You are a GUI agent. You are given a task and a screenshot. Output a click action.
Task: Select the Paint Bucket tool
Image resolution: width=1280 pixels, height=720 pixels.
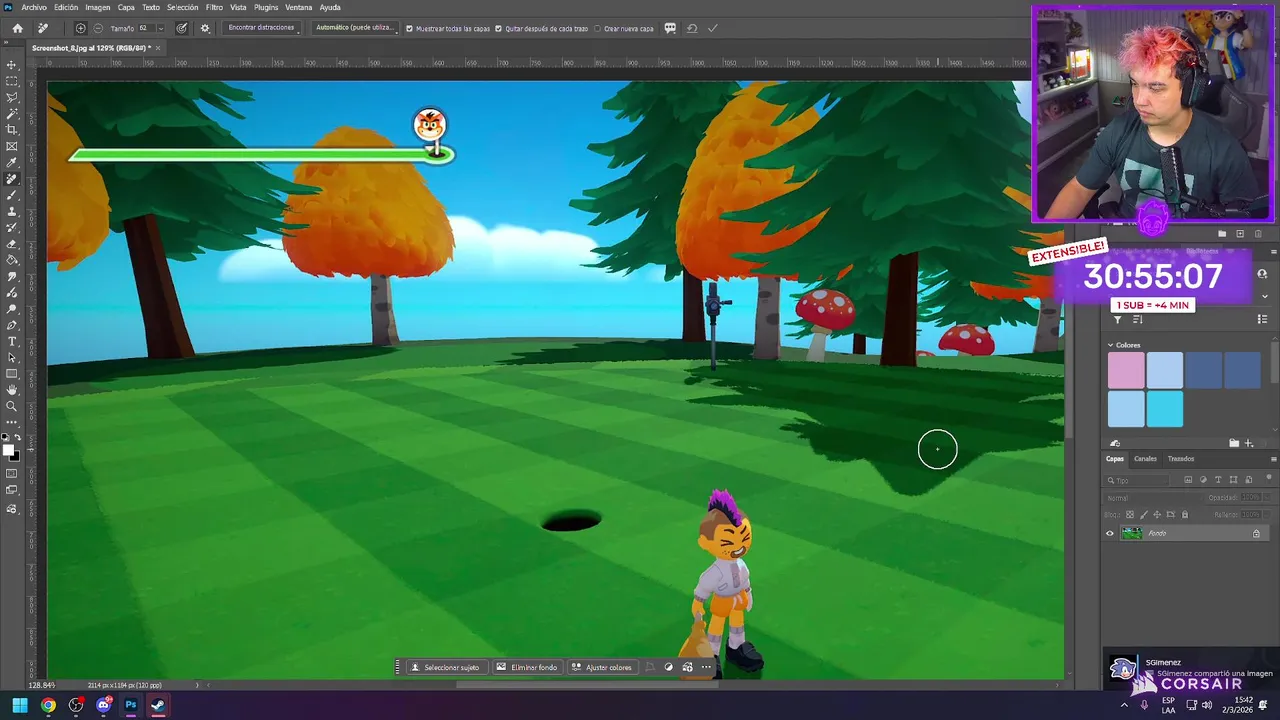(x=12, y=260)
